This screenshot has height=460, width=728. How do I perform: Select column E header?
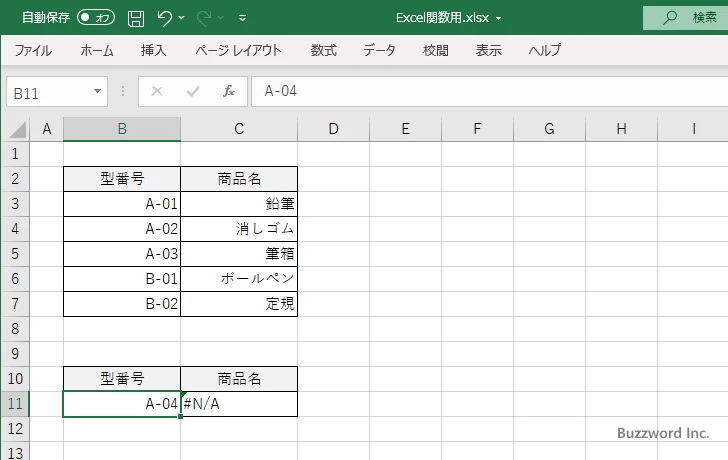pyautogui.click(x=406, y=129)
